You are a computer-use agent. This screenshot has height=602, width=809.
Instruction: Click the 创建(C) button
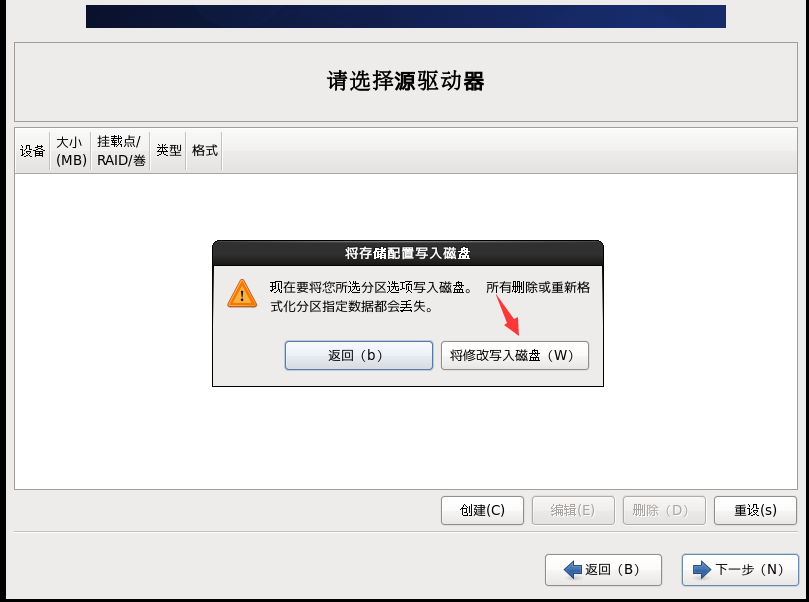click(x=482, y=511)
